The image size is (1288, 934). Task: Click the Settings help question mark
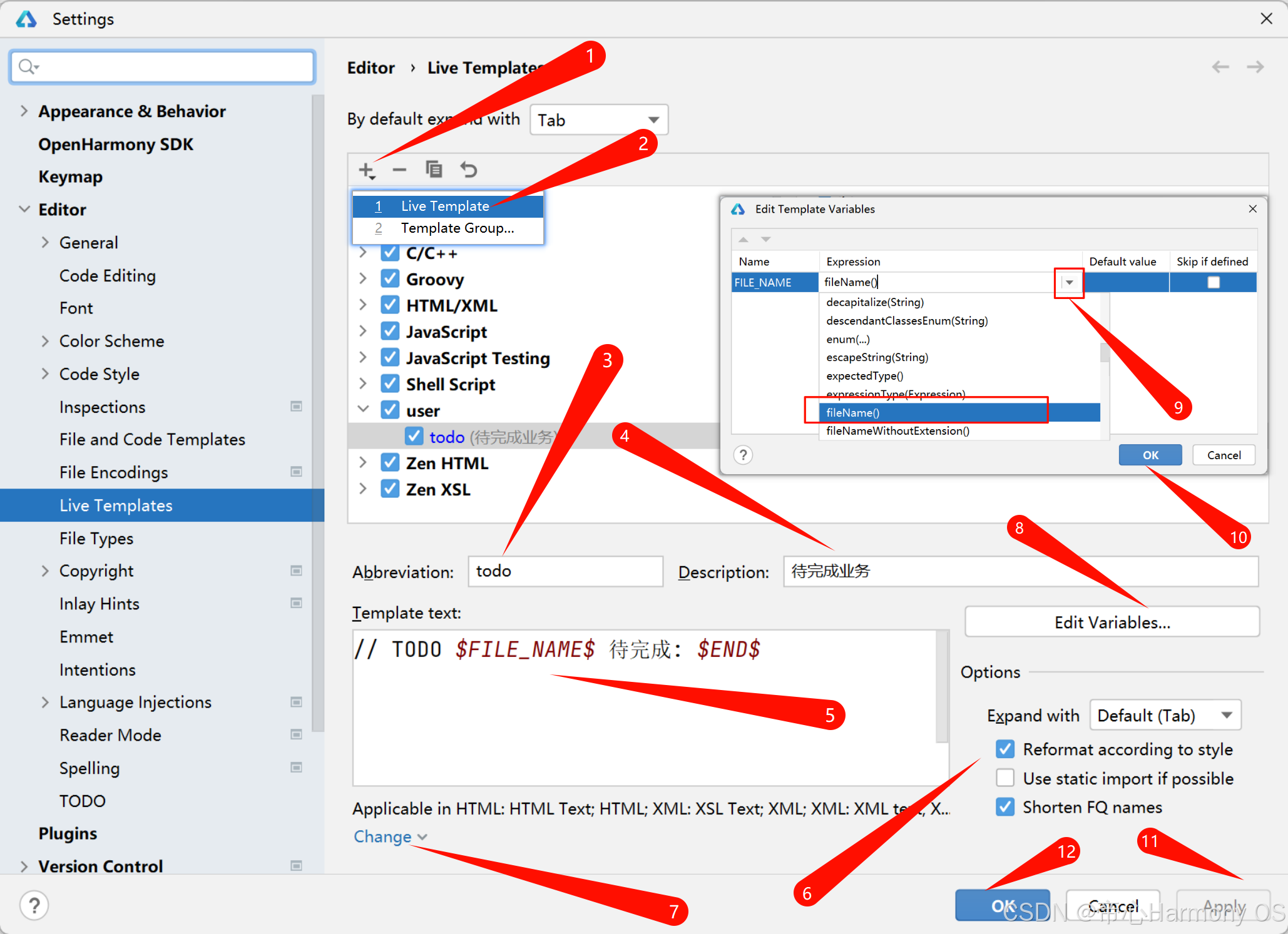pyautogui.click(x=34, y=905)
